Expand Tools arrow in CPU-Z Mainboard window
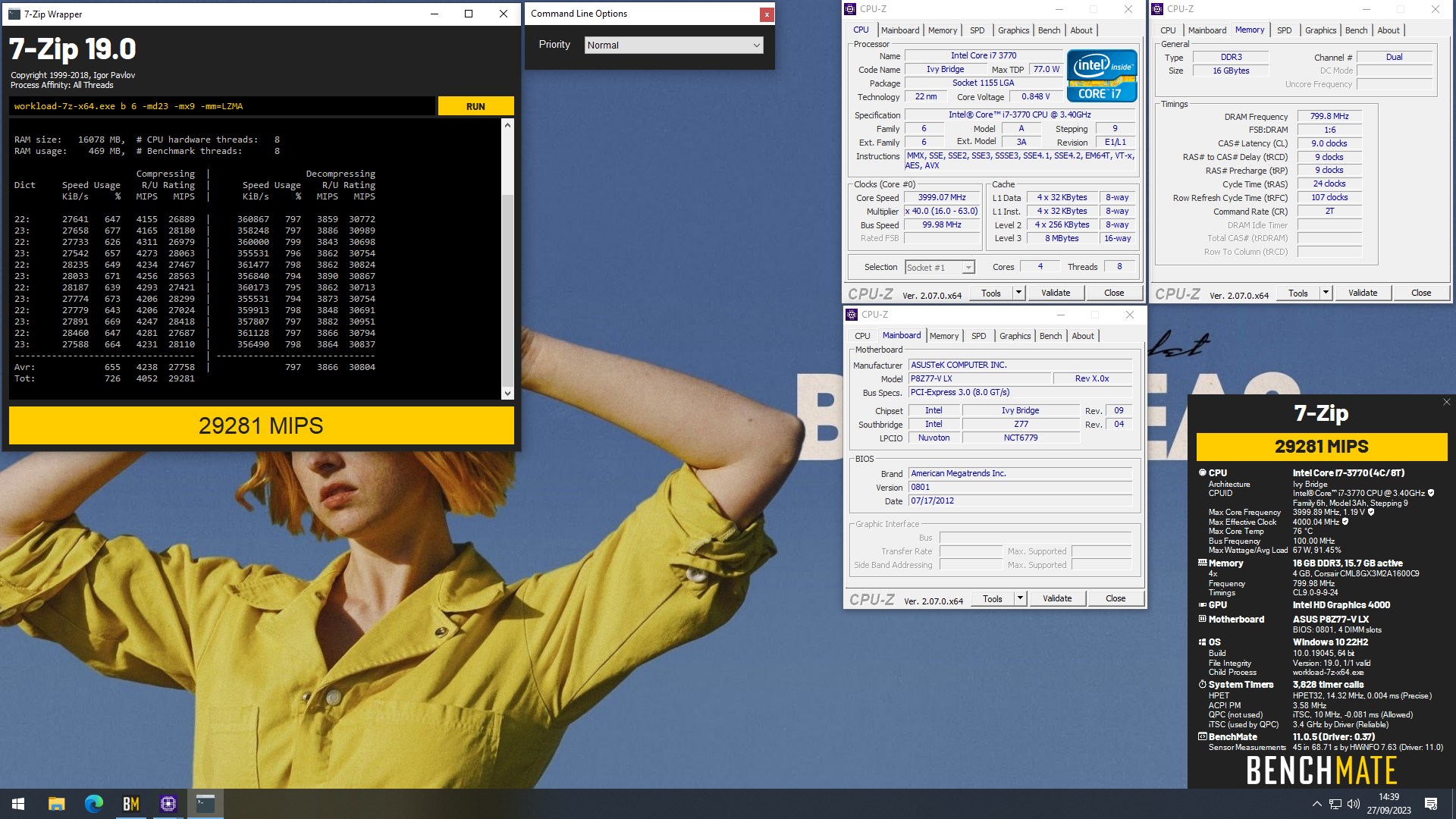This screenshot has height=819, width=1456. 1020,599
